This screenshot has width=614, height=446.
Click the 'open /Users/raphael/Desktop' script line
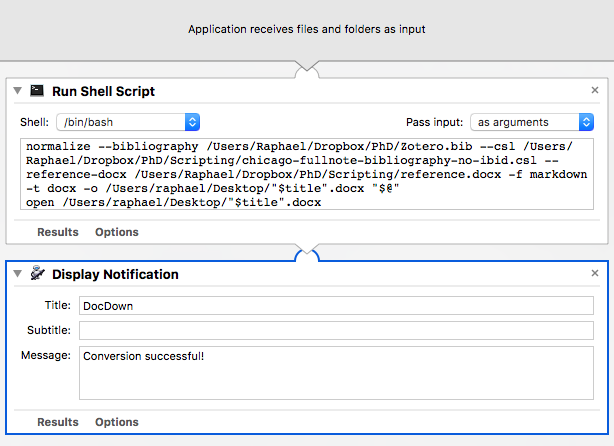pyautogui.click(x=173, y=202)
